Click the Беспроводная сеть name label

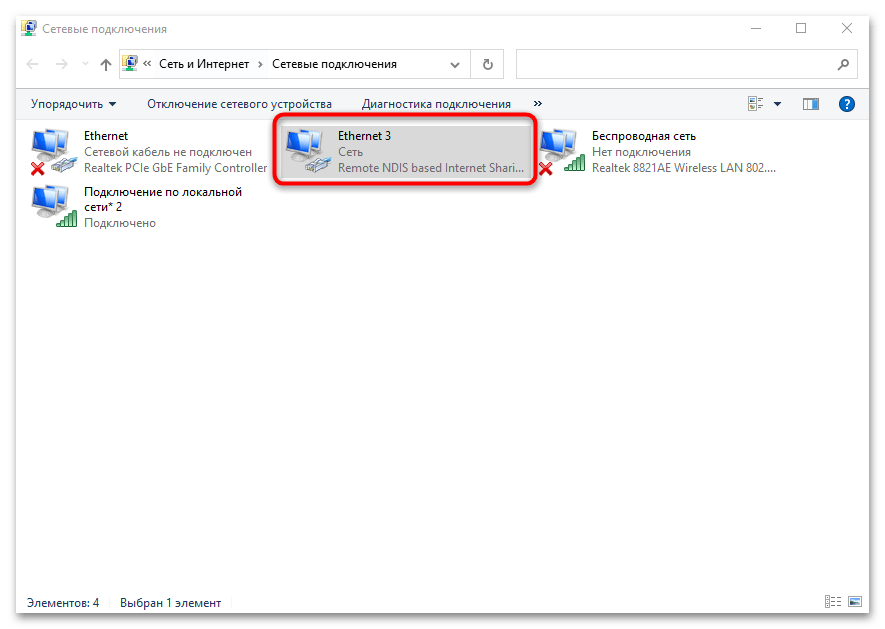click(x=643, y=136)
